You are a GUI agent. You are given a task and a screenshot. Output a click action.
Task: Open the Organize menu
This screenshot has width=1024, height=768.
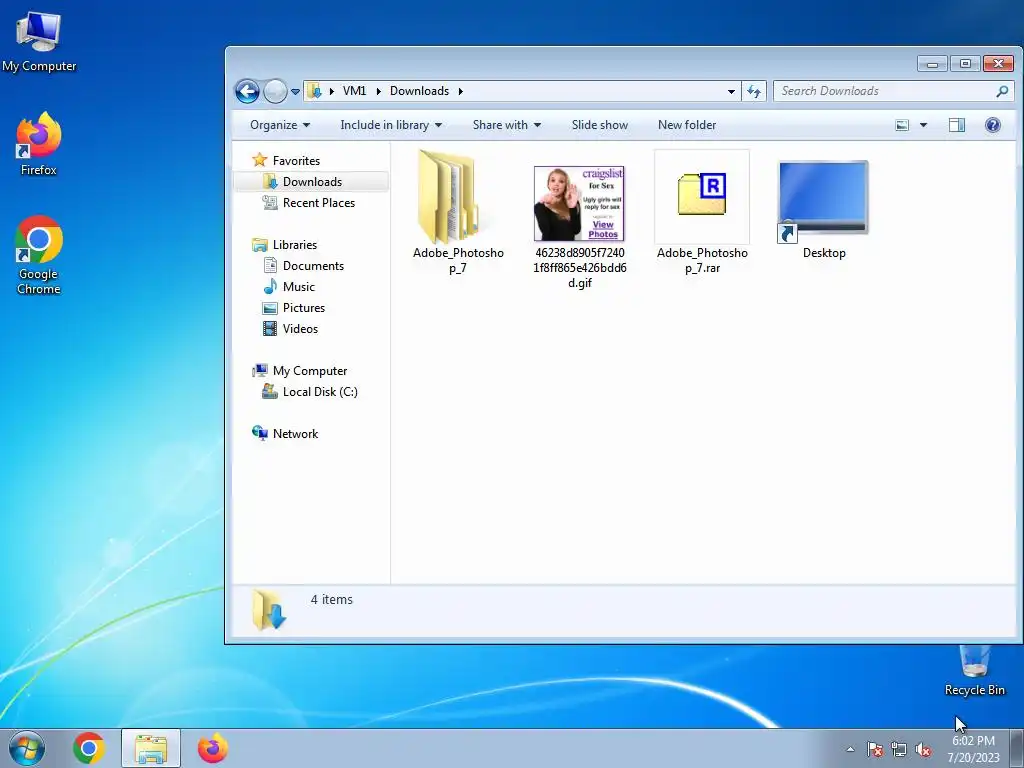(x=280, y=125)
